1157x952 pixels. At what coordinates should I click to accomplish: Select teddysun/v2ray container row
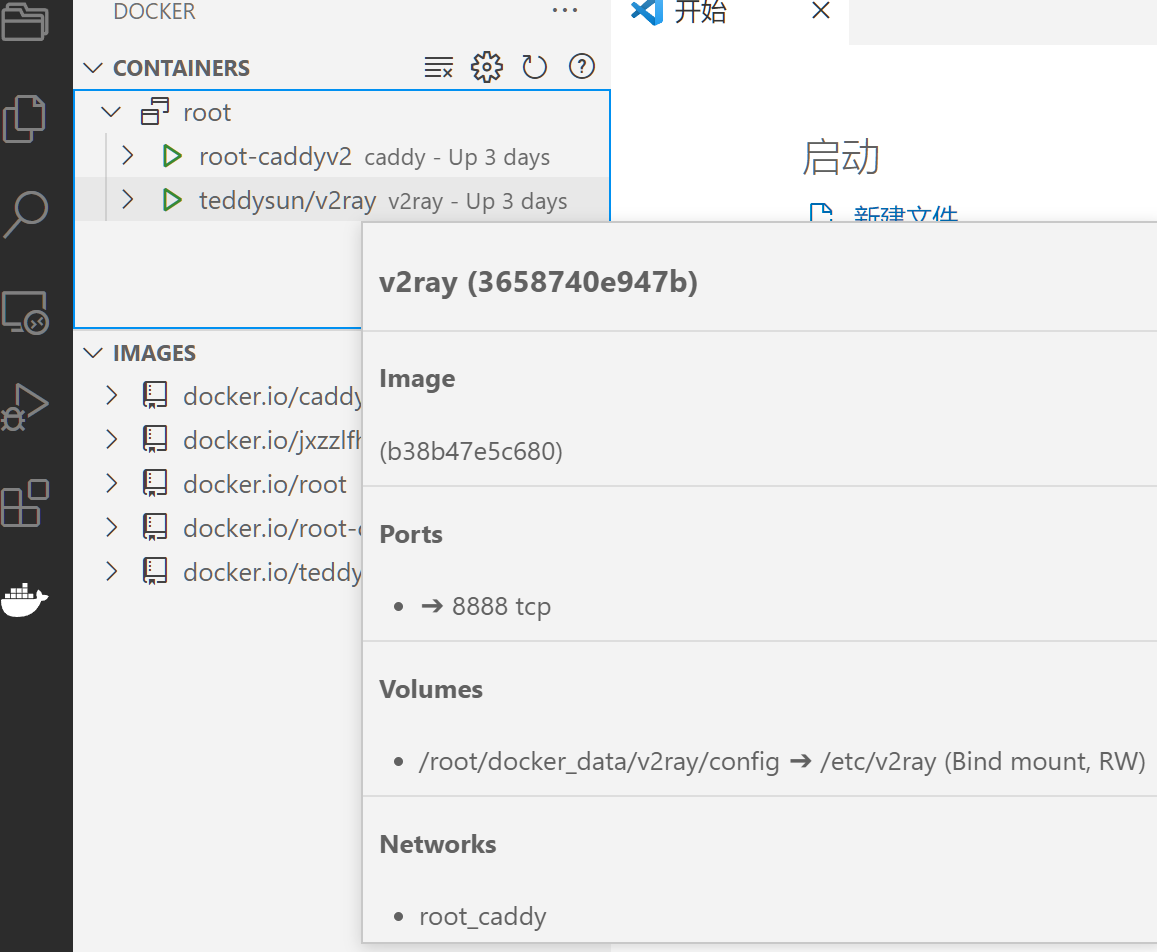click(x=342, y=200)
